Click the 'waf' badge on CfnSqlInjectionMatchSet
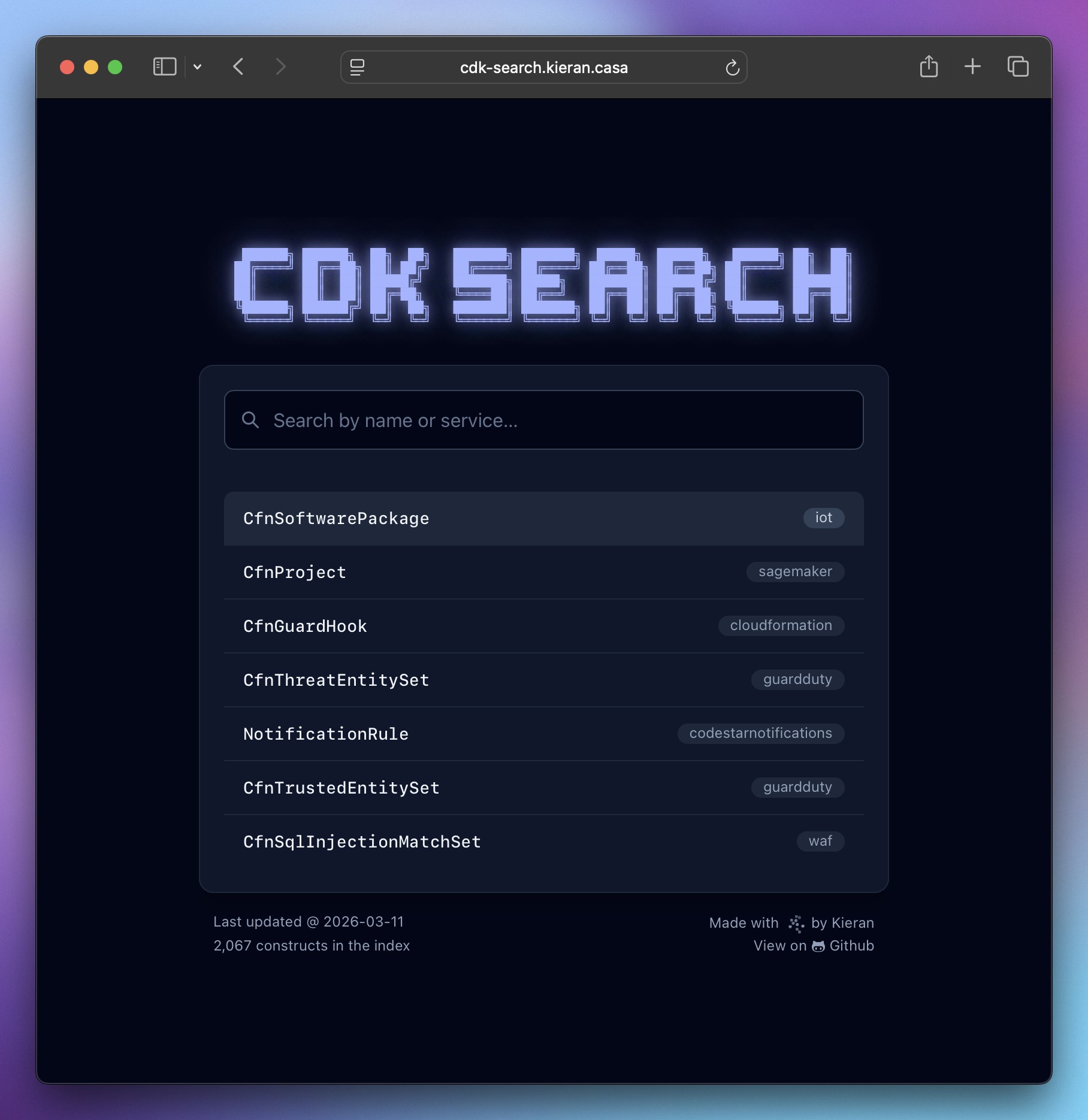This screenshot has width=1088, height=1120. [x=820, y=841]
